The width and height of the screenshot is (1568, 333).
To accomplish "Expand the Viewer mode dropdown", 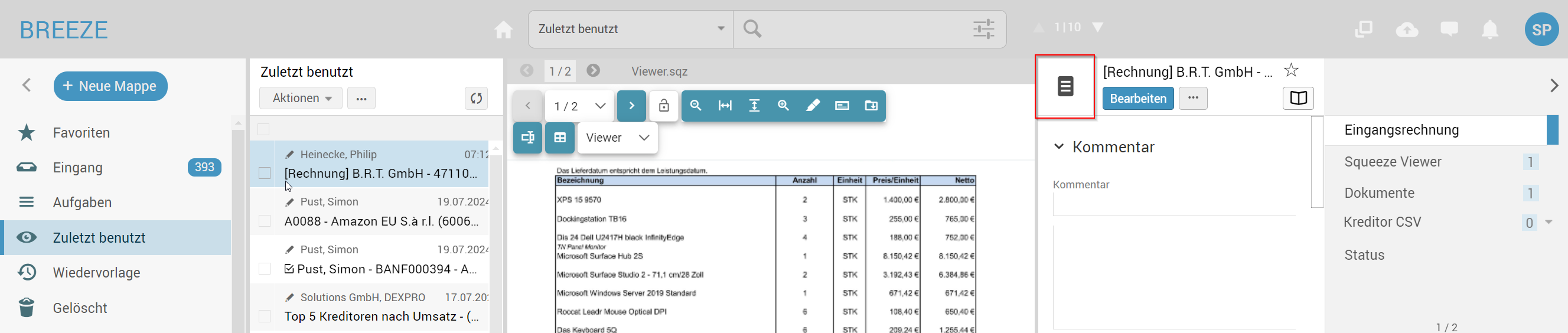I will (x=617, y=138).
